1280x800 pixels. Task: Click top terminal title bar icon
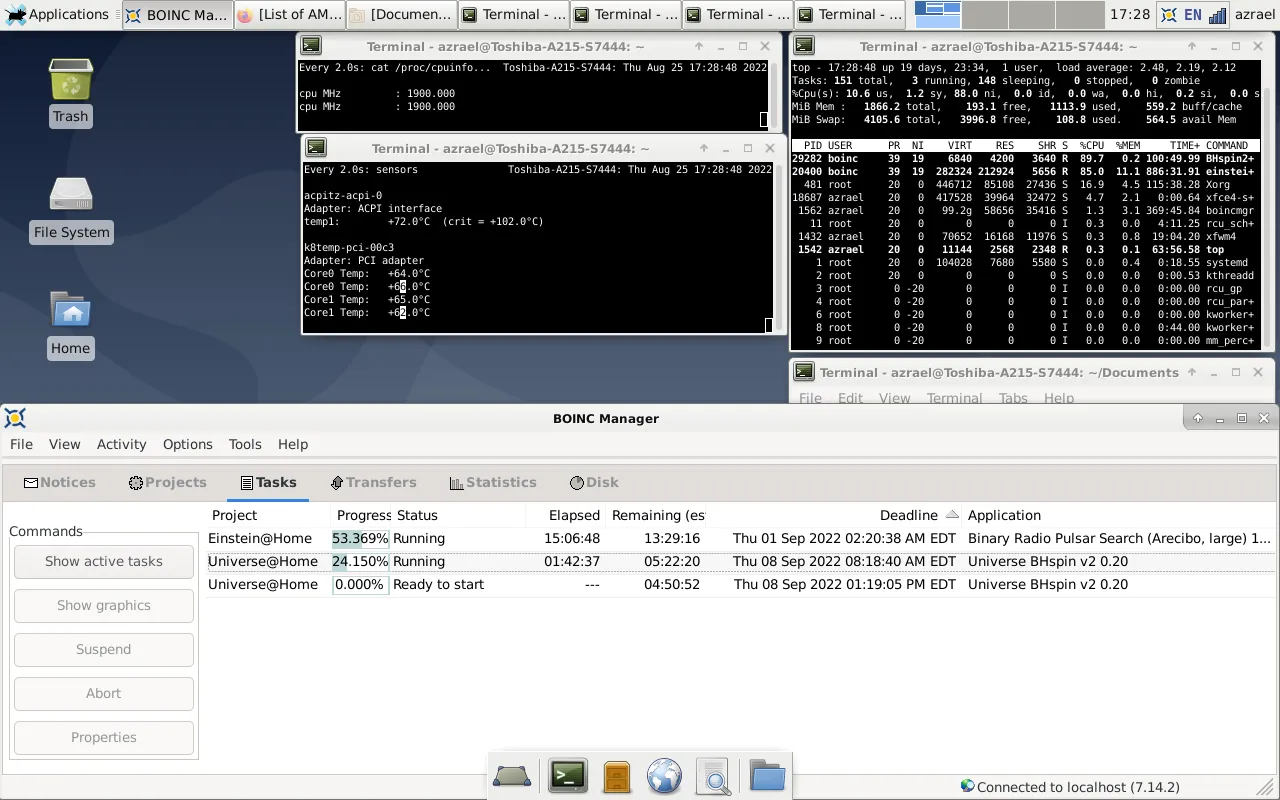click(804, 46)
